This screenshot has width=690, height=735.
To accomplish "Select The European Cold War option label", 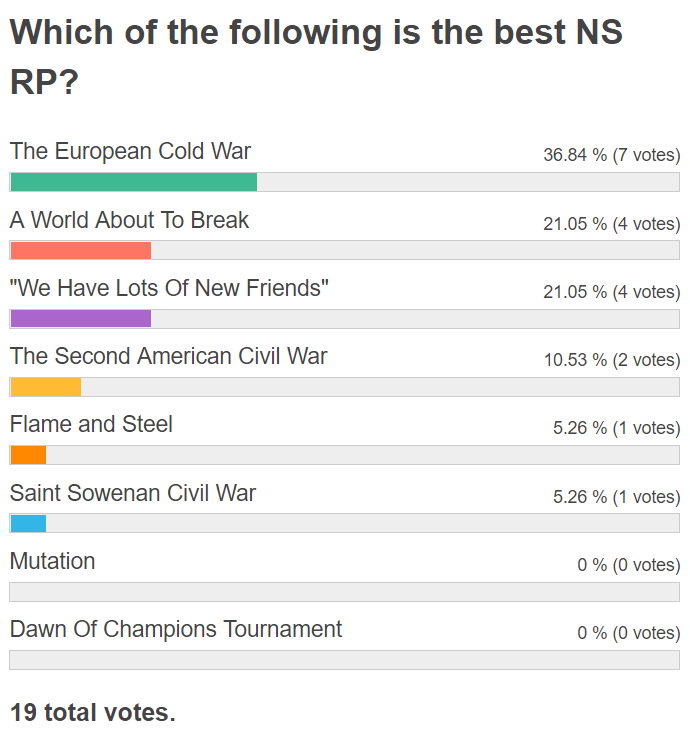I will (x=130, y=151).
